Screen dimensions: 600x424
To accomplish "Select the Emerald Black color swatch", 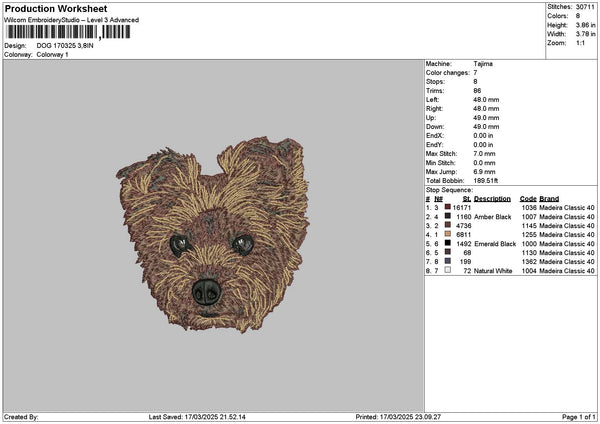I will pos(449,243).
